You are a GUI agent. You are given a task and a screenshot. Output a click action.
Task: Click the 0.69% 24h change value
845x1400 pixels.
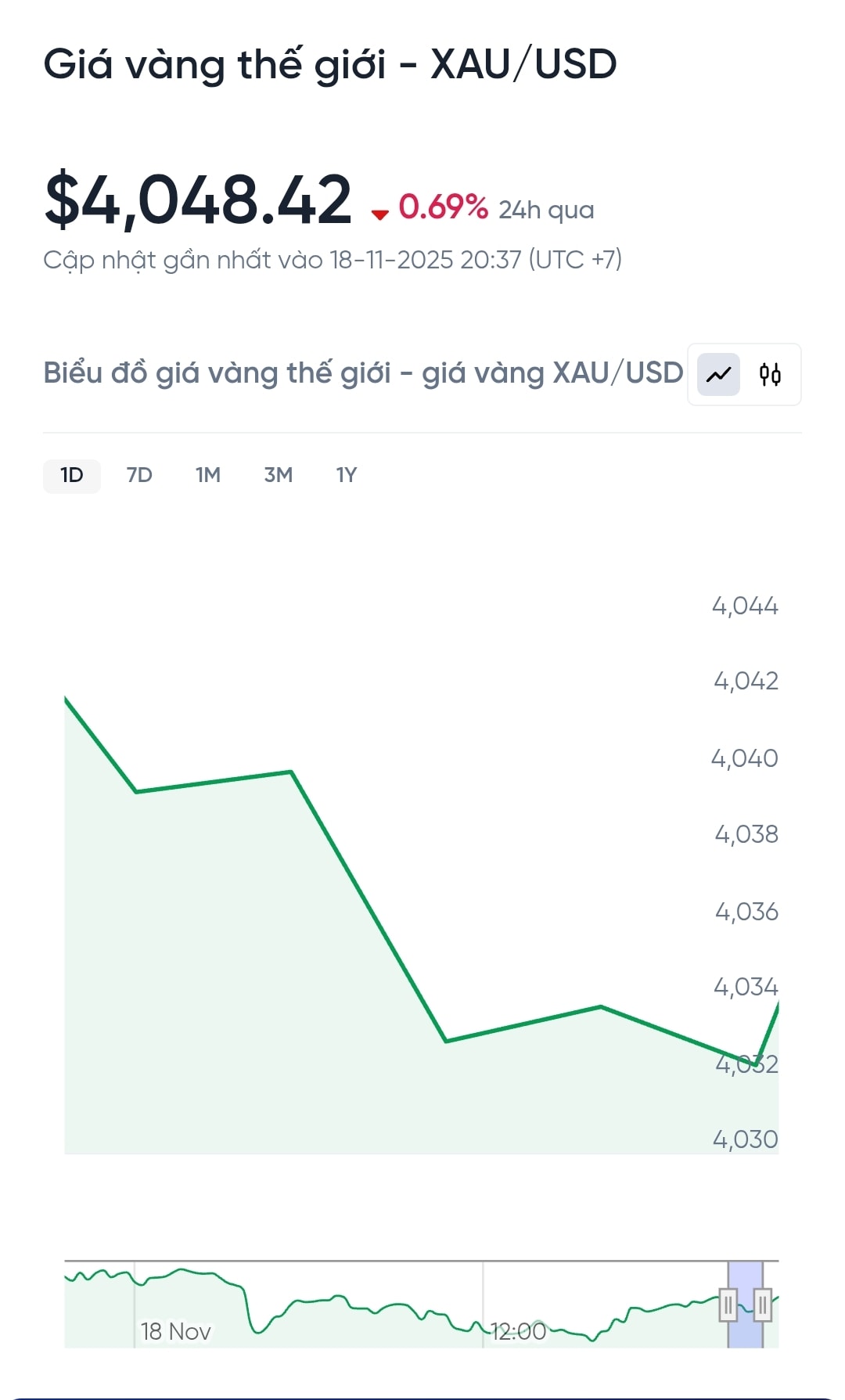tap(443, 207)
